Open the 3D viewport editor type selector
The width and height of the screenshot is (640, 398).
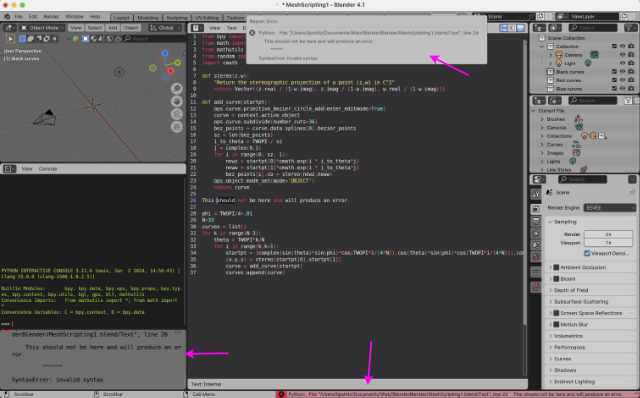[10, 28]
